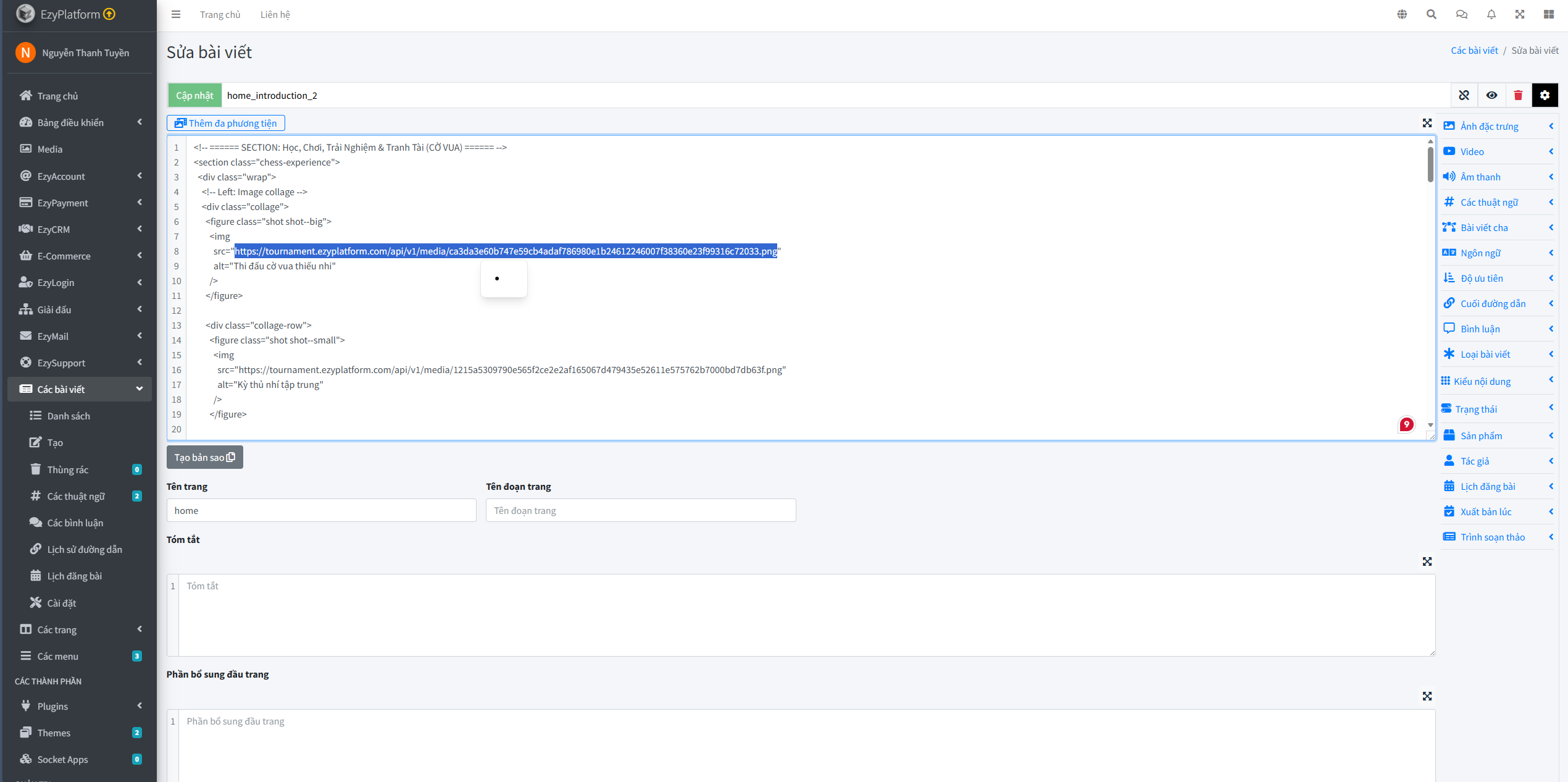Open the chat messages icon in header
Viewport: 1568px width, 782px height.
pyautogui.click(x=1461, y=14)
